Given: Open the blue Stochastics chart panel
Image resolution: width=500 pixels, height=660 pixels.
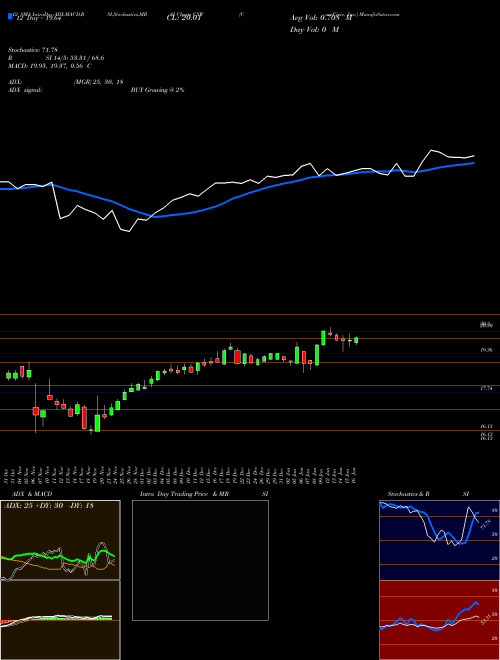Looking at the screenshot, I should 440,540.
